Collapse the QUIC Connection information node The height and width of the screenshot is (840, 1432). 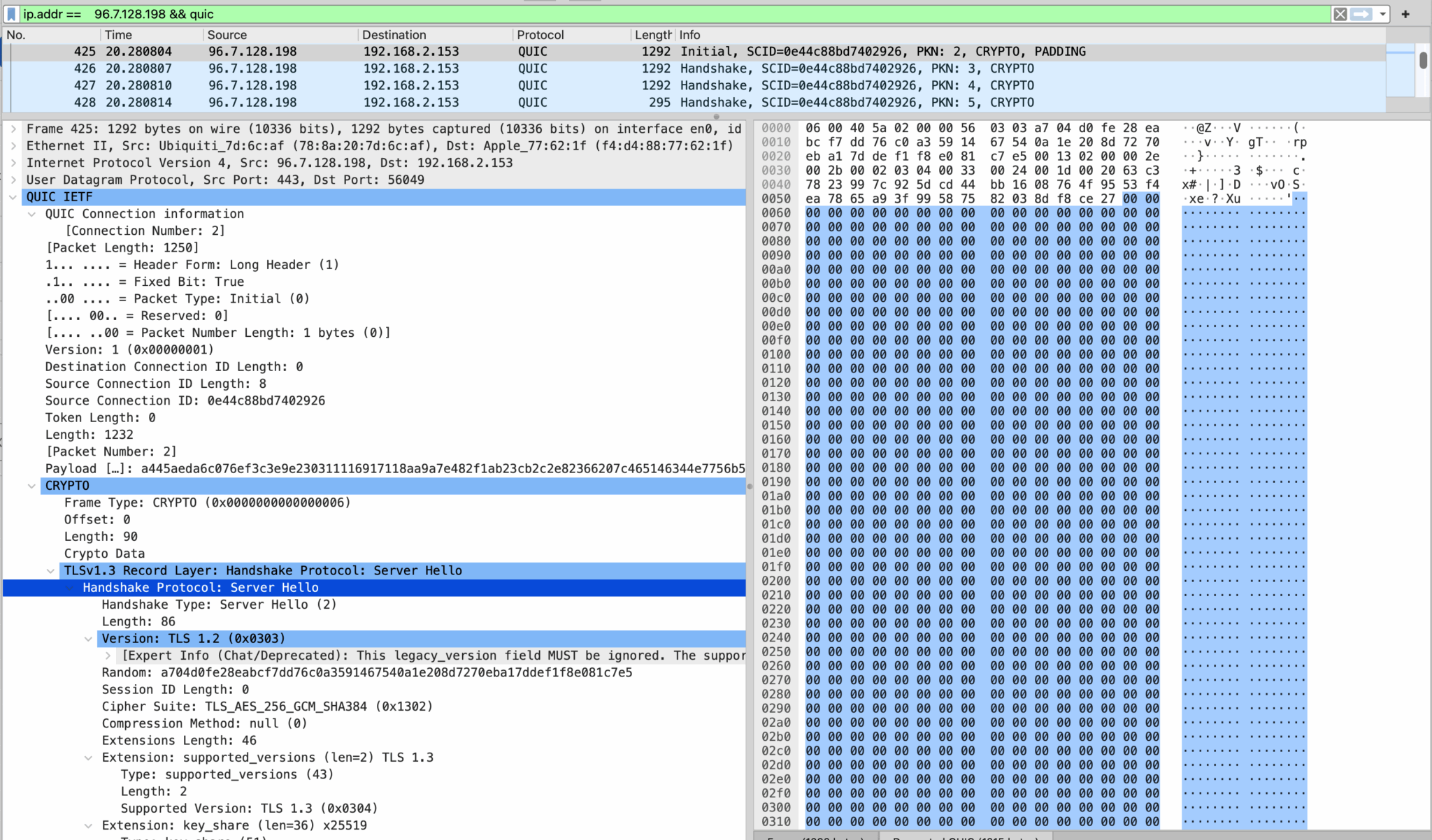point(31,214)
